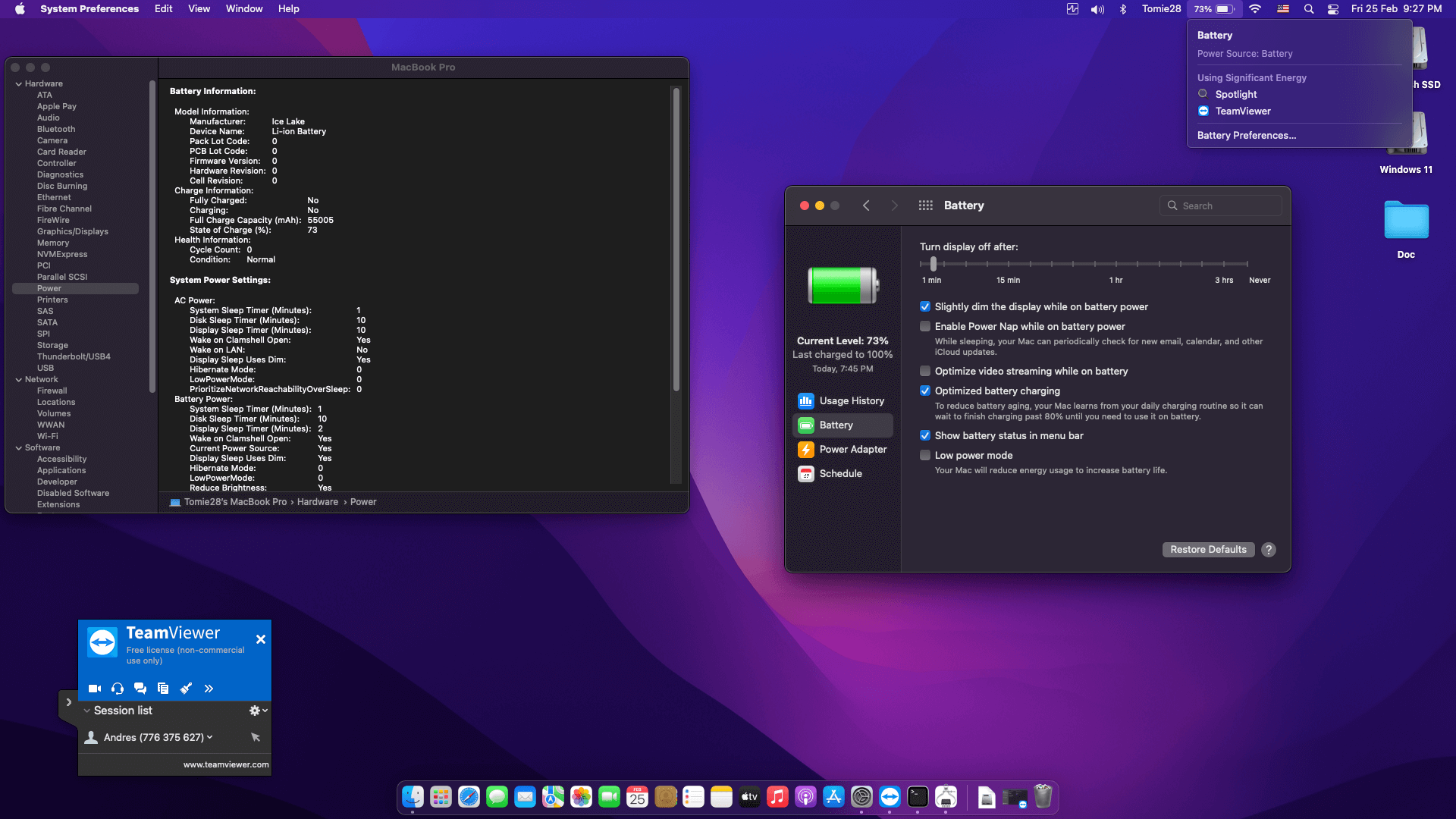Show all preferences grid icon
The image size is (1456, 819).
click(925, 206)
